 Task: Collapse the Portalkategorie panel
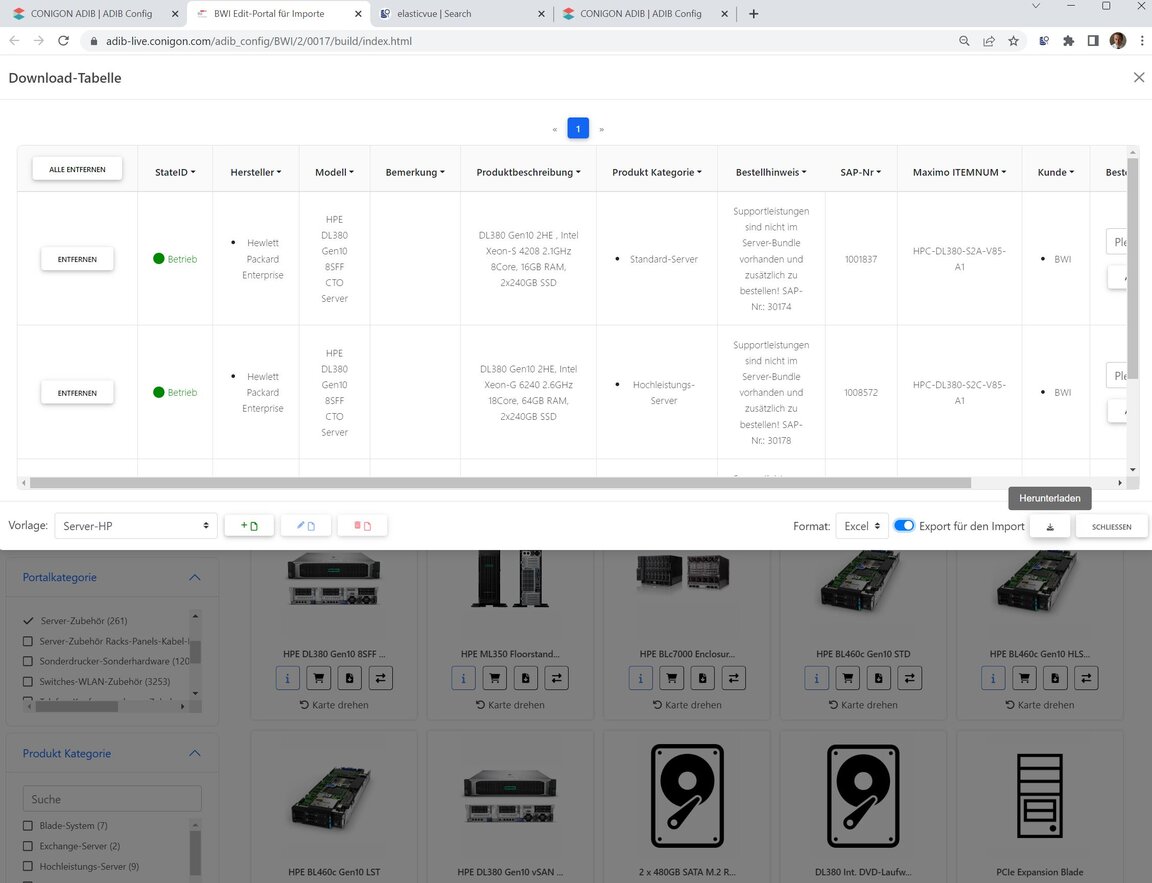pyautogui.click(x=195, y=577)
